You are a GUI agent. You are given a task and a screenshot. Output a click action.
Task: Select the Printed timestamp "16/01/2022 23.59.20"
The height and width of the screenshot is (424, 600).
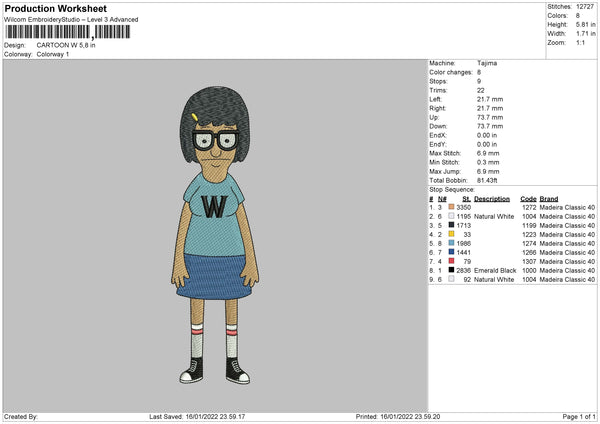[410, 416]
